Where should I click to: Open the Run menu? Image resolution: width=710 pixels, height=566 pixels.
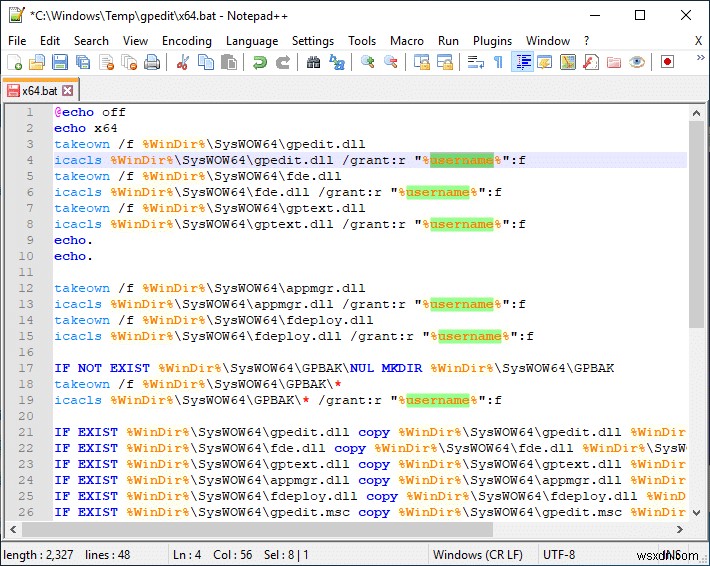[448, 41]
